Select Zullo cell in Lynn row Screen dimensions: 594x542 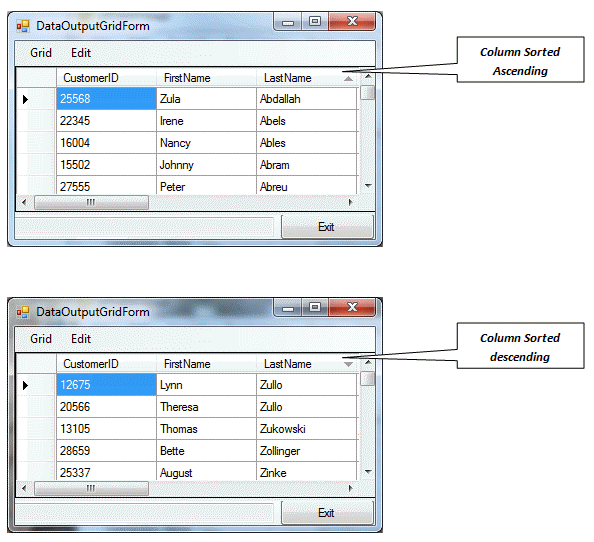(x=307, y=385)
